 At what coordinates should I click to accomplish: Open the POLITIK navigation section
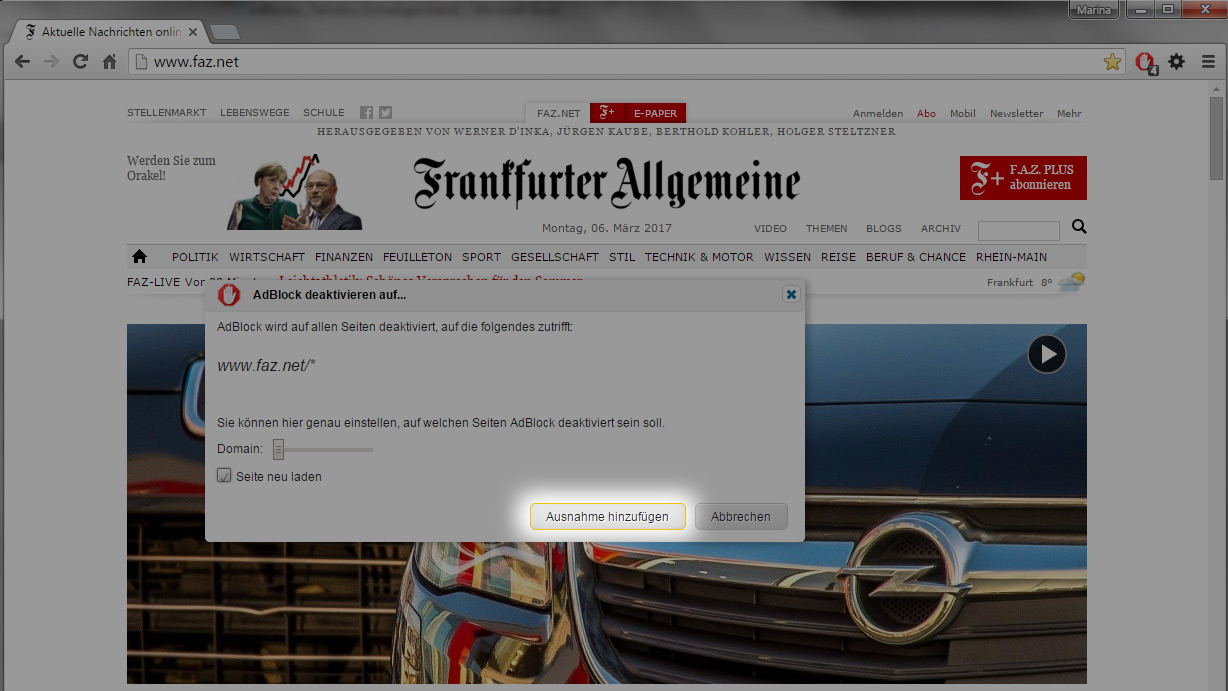pos(195,257)
